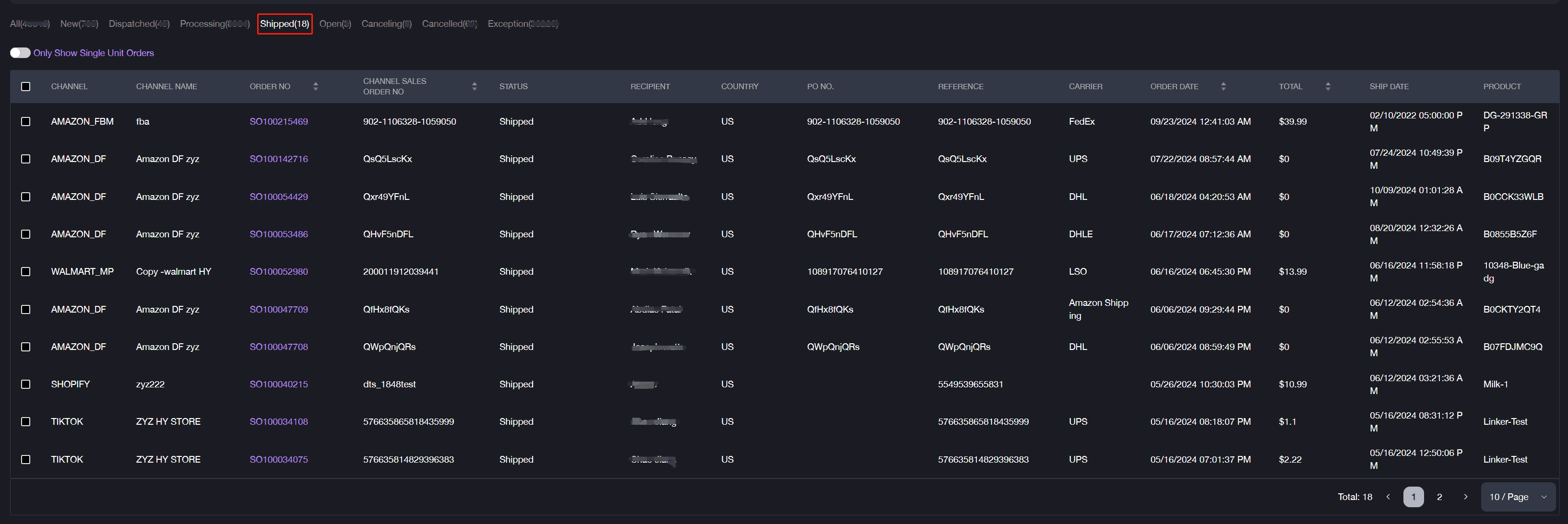Image resolution: width=1568 pixels, height=524 pixels.
Task: Go to page 2 of results
Action: 1439,497
